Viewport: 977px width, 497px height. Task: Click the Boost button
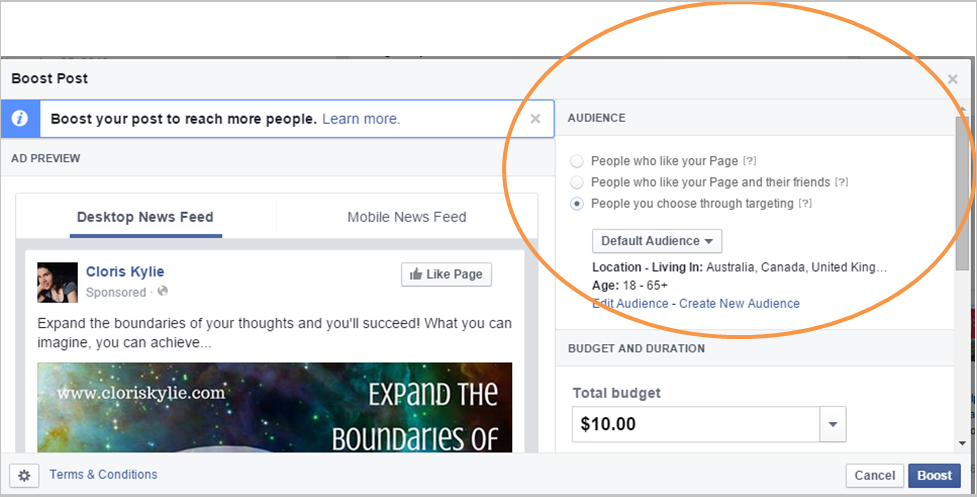935,476
